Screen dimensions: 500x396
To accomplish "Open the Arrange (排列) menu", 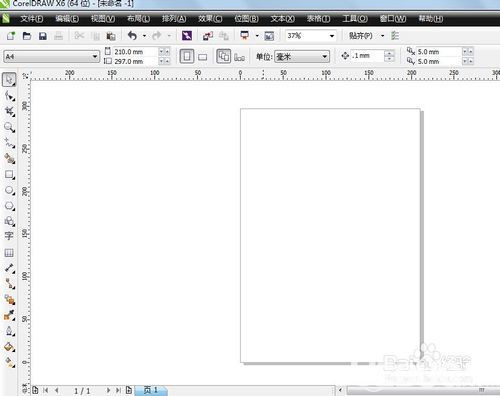I will pos(174,19).
